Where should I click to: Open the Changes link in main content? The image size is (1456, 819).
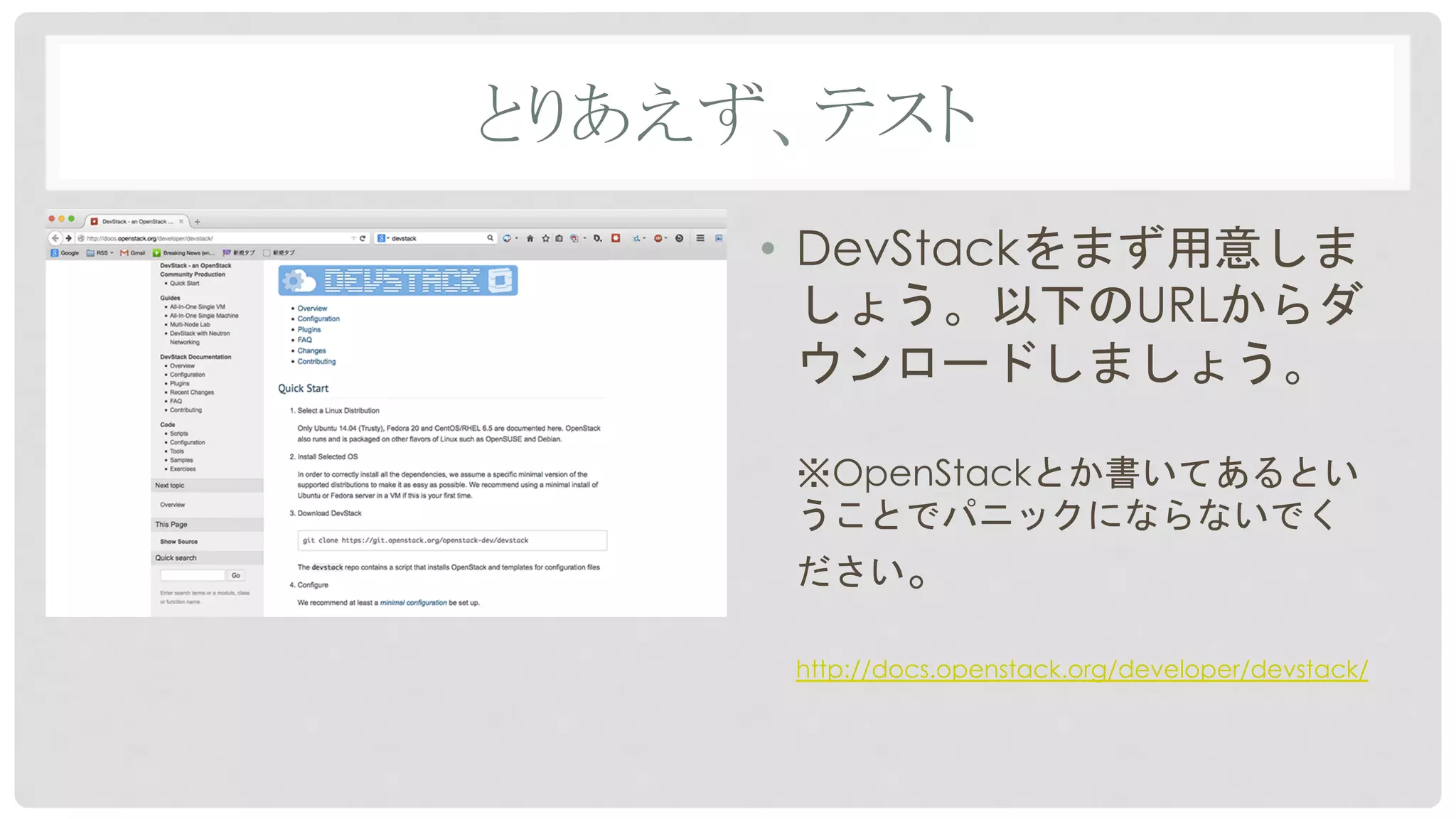click(x=311, y=350)
